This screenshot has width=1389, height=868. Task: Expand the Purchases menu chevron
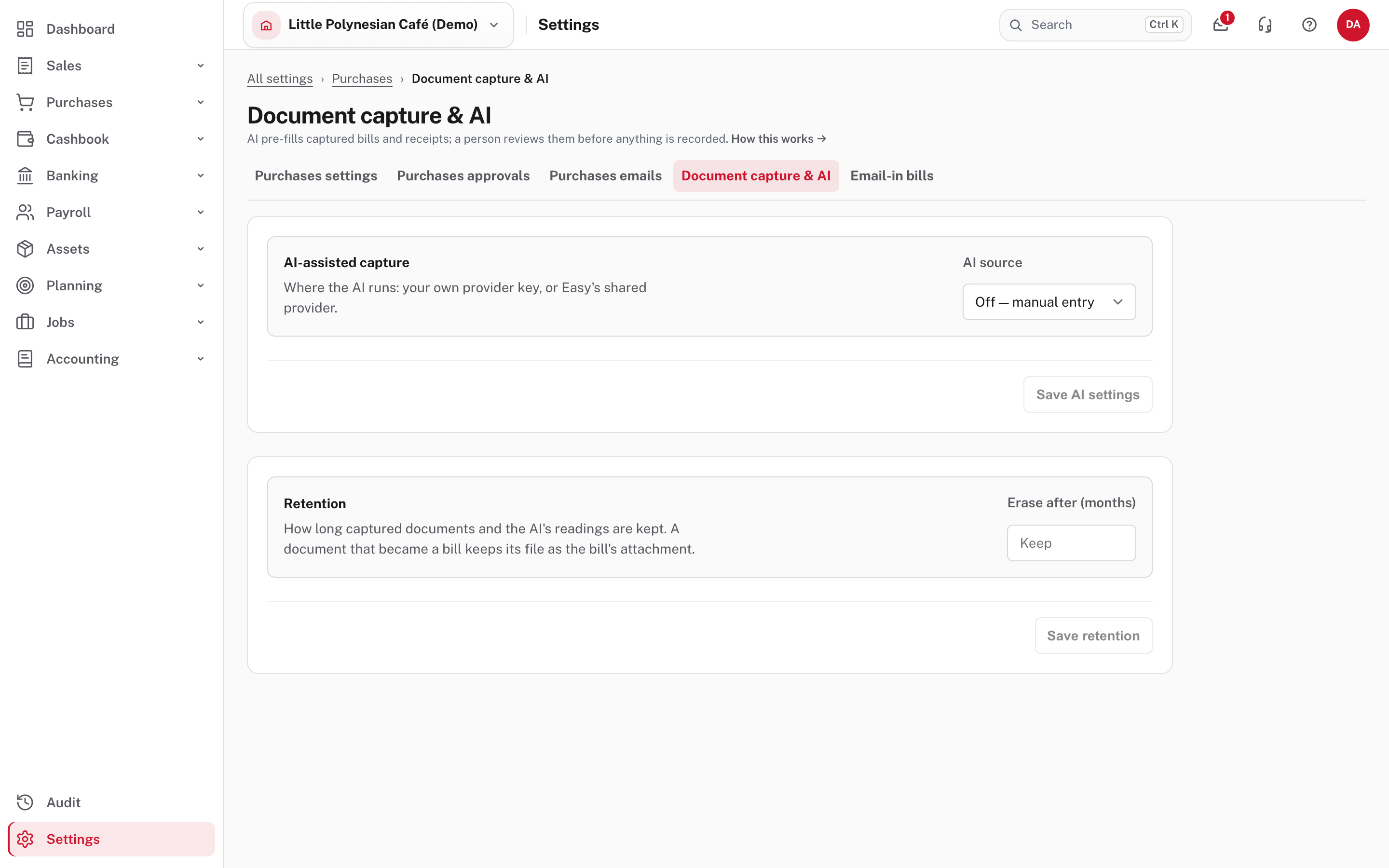200,102
